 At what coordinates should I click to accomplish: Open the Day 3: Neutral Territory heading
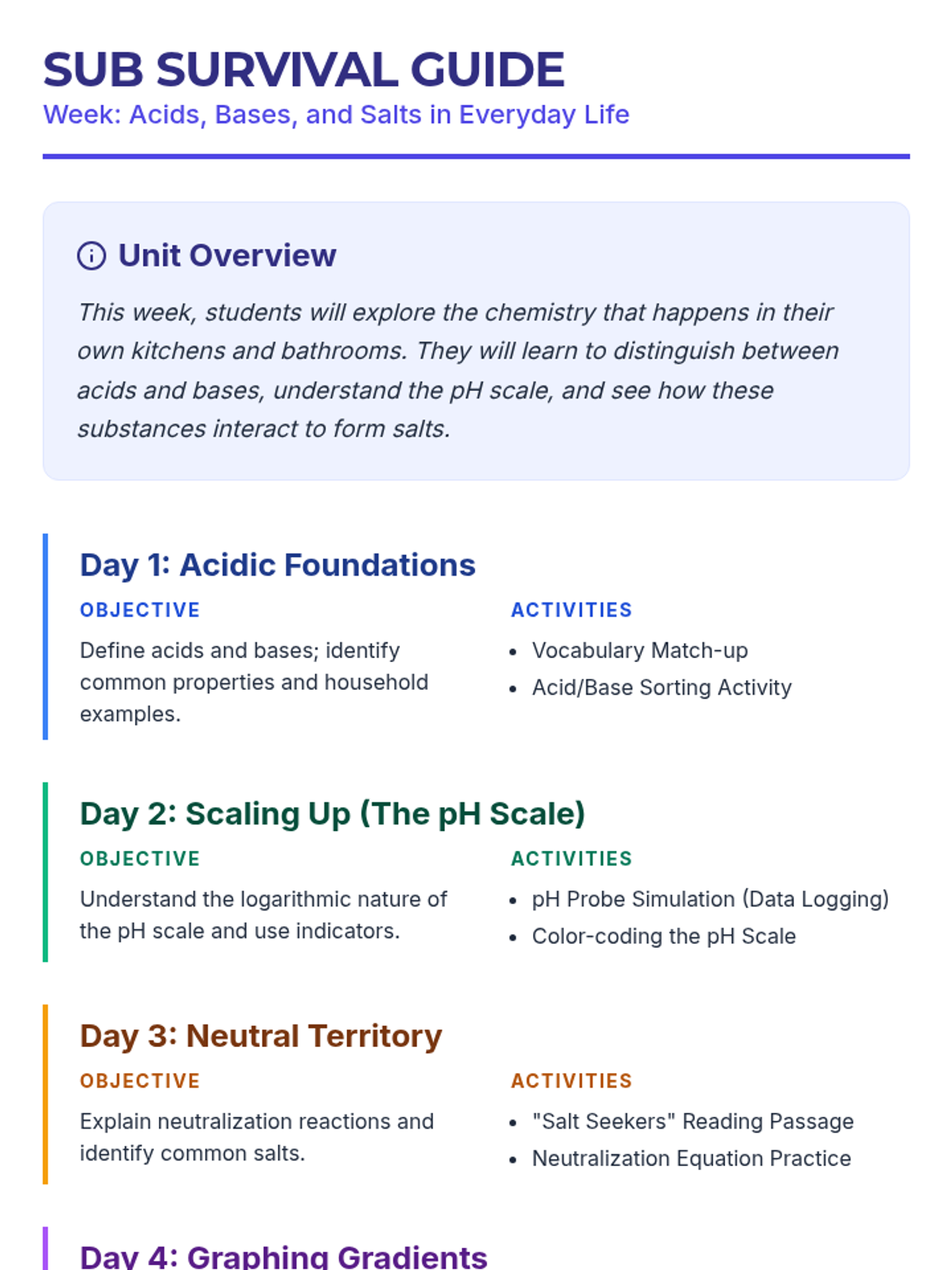[261, 1036]
